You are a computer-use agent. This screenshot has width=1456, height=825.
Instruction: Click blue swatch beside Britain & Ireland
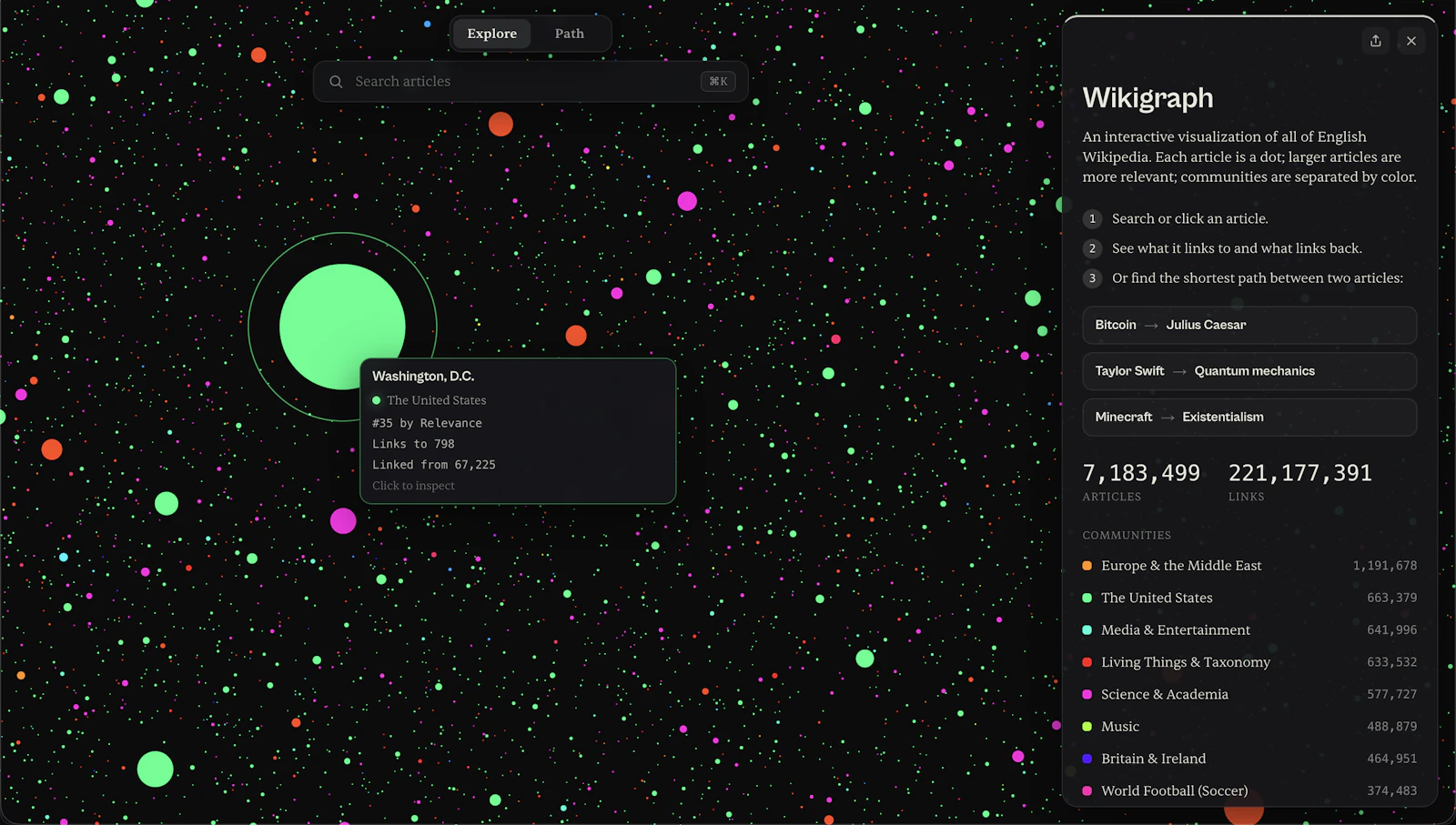1087,759
